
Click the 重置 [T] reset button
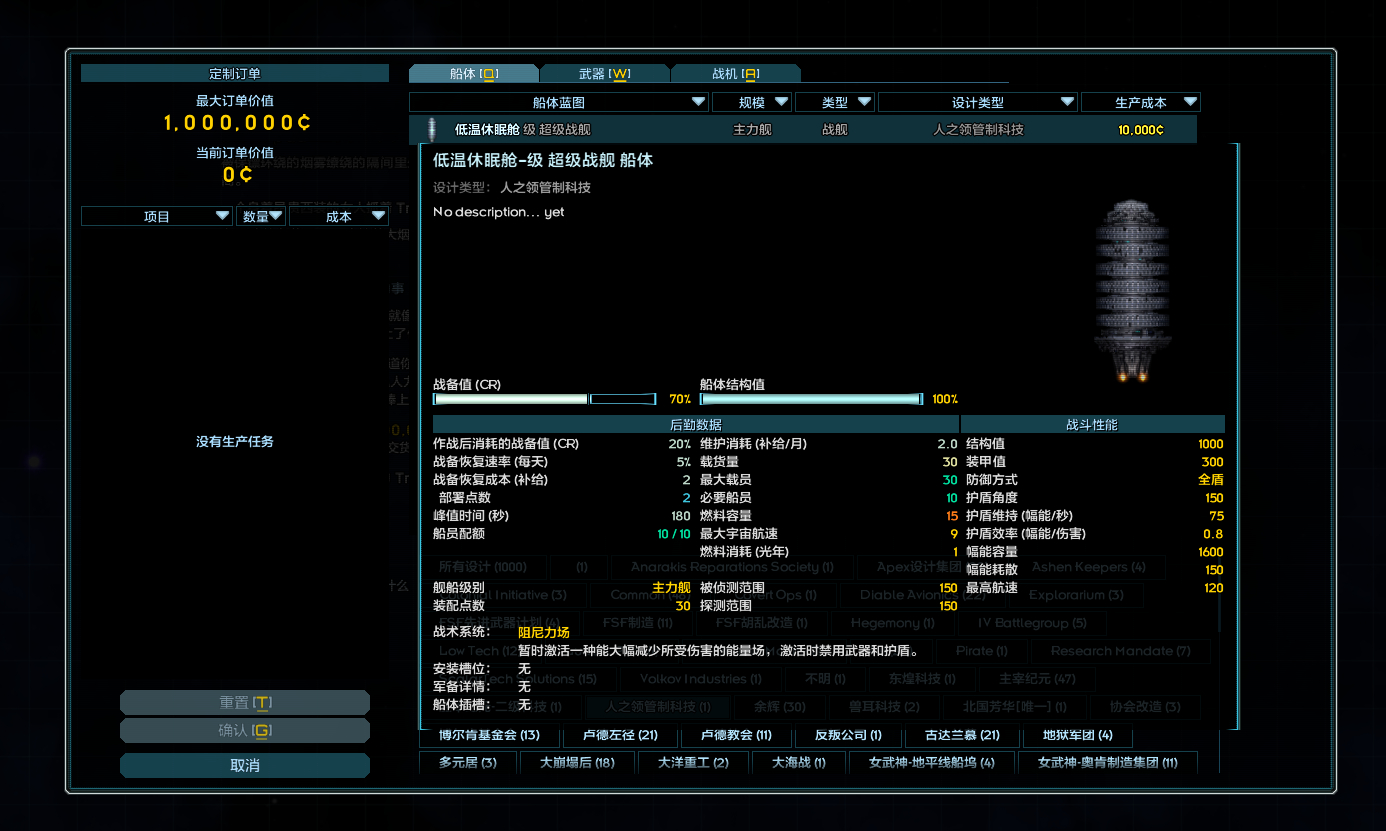point(245,703)
